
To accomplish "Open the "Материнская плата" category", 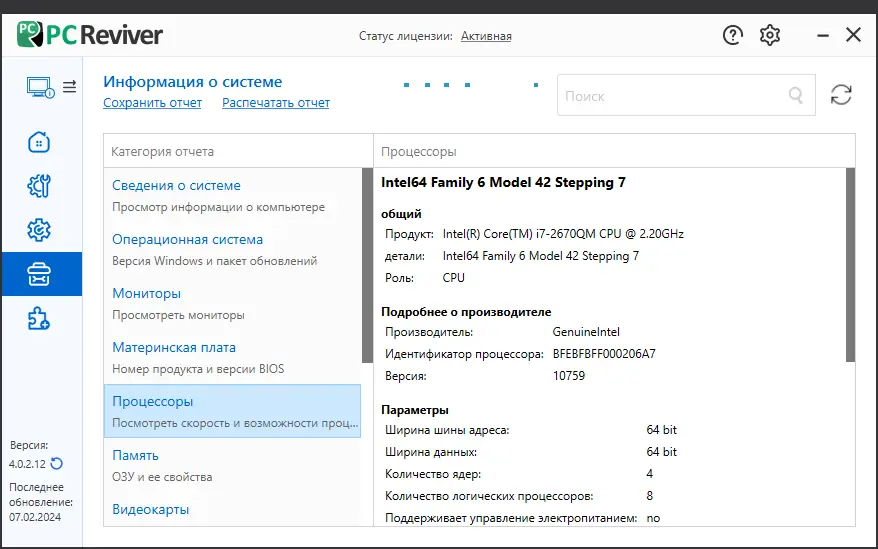I will [x=174, y=347].
